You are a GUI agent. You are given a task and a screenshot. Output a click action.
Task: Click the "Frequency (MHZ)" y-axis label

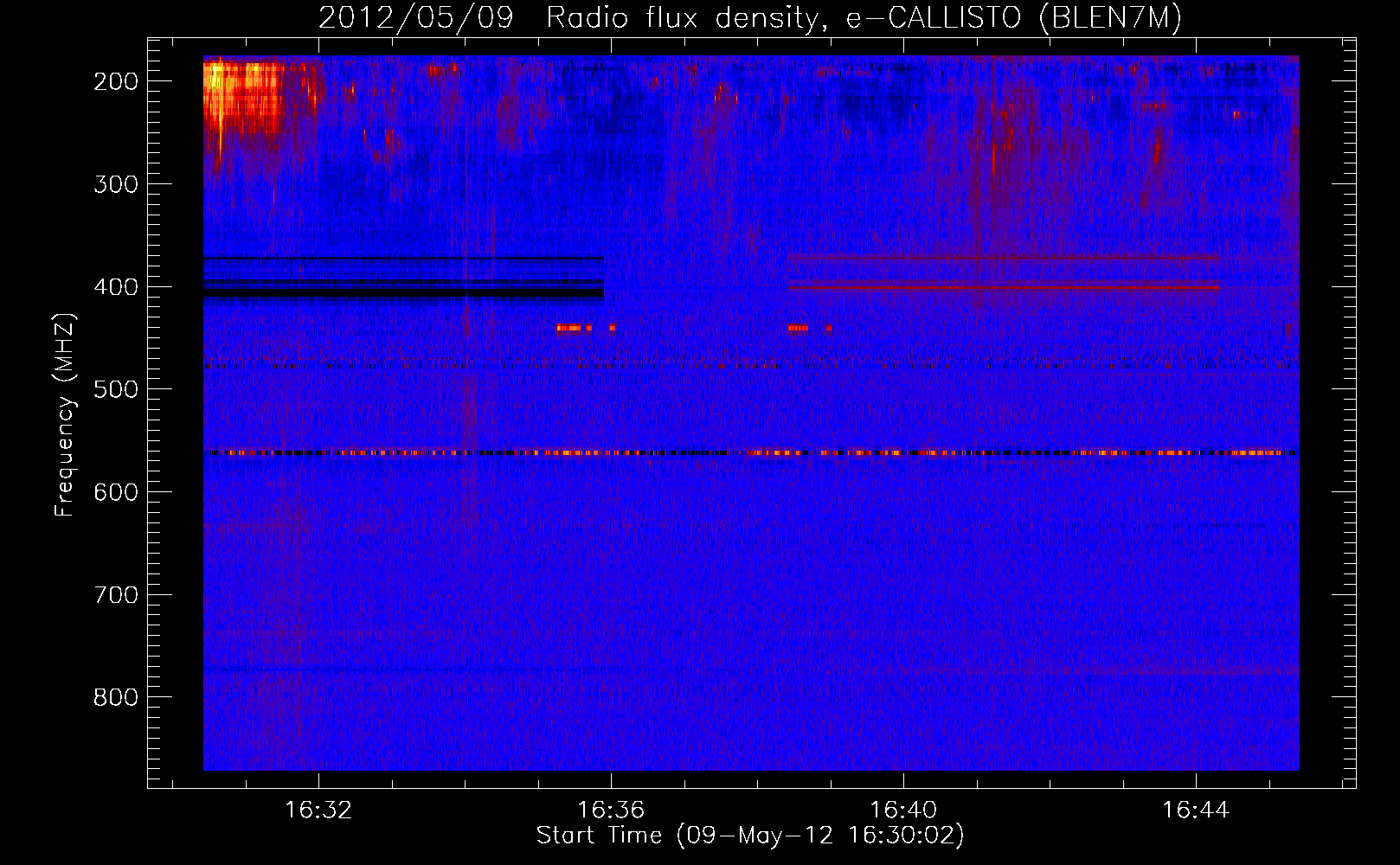tap(65, 414)
